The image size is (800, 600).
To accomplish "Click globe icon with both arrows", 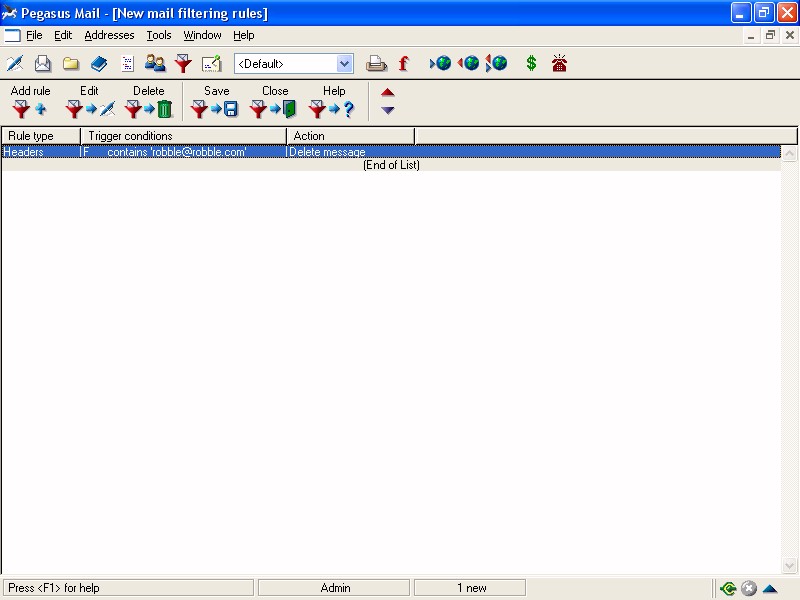I will tap(496, 64).
